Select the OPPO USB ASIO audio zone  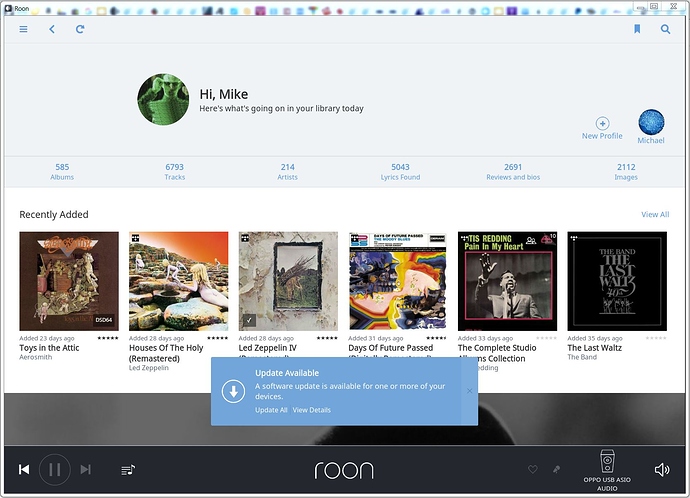coord(607,470)
